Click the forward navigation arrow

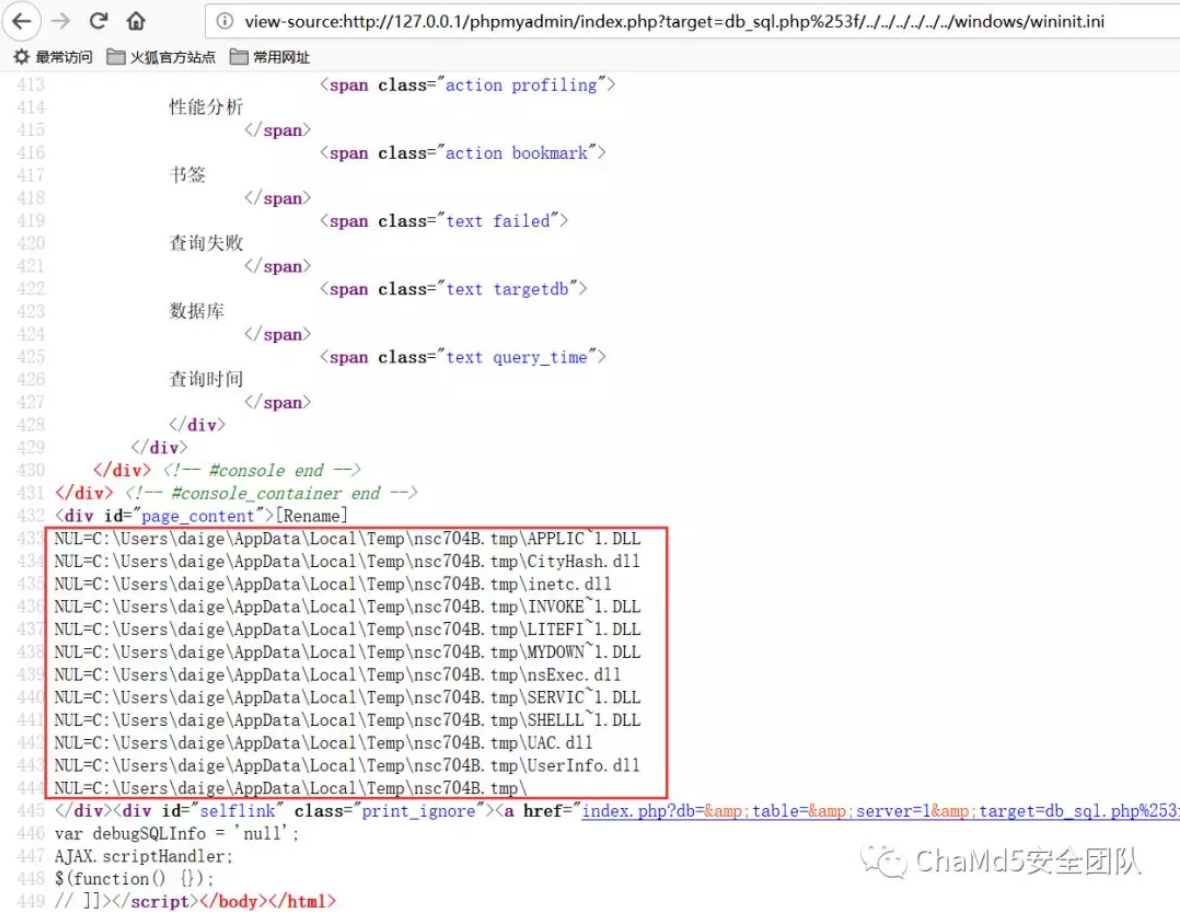coord(60,21)
